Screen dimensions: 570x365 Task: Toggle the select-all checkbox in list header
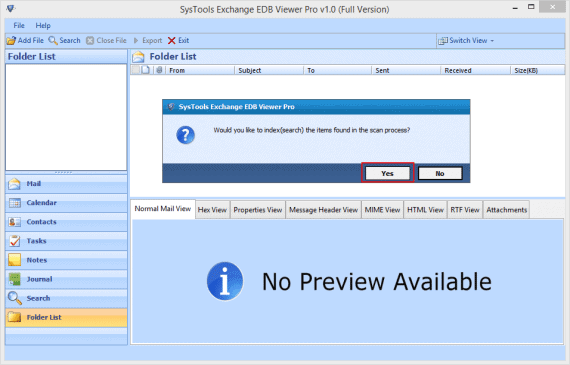135,70
